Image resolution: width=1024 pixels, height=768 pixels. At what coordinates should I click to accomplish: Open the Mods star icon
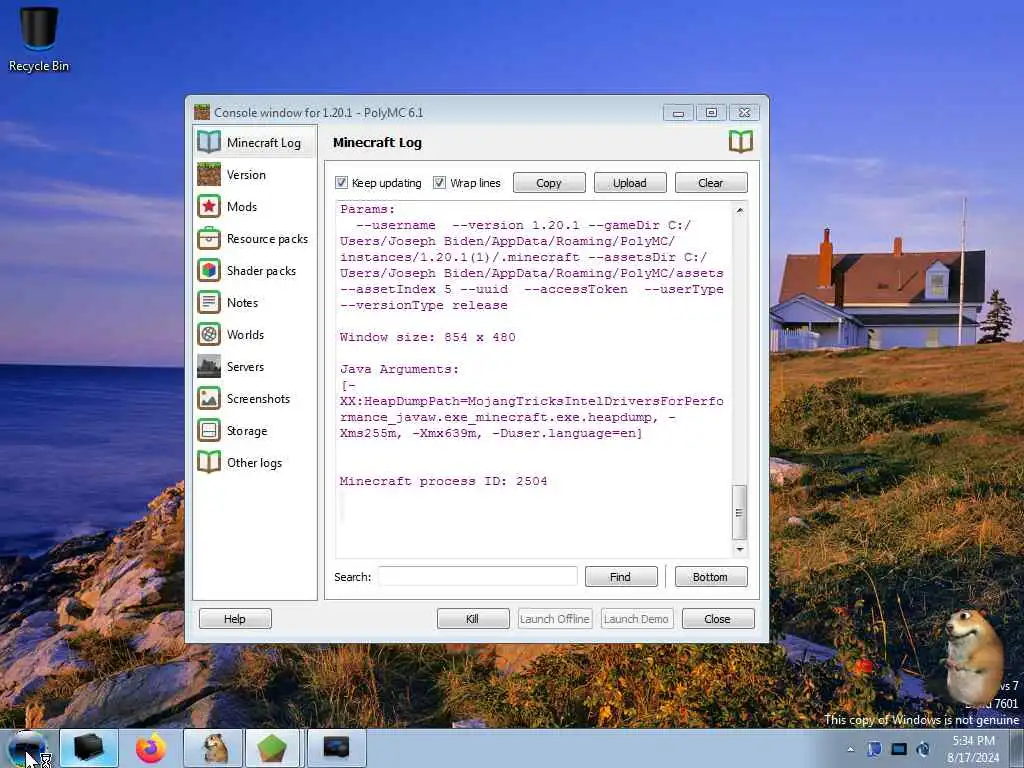coord(209,206)
